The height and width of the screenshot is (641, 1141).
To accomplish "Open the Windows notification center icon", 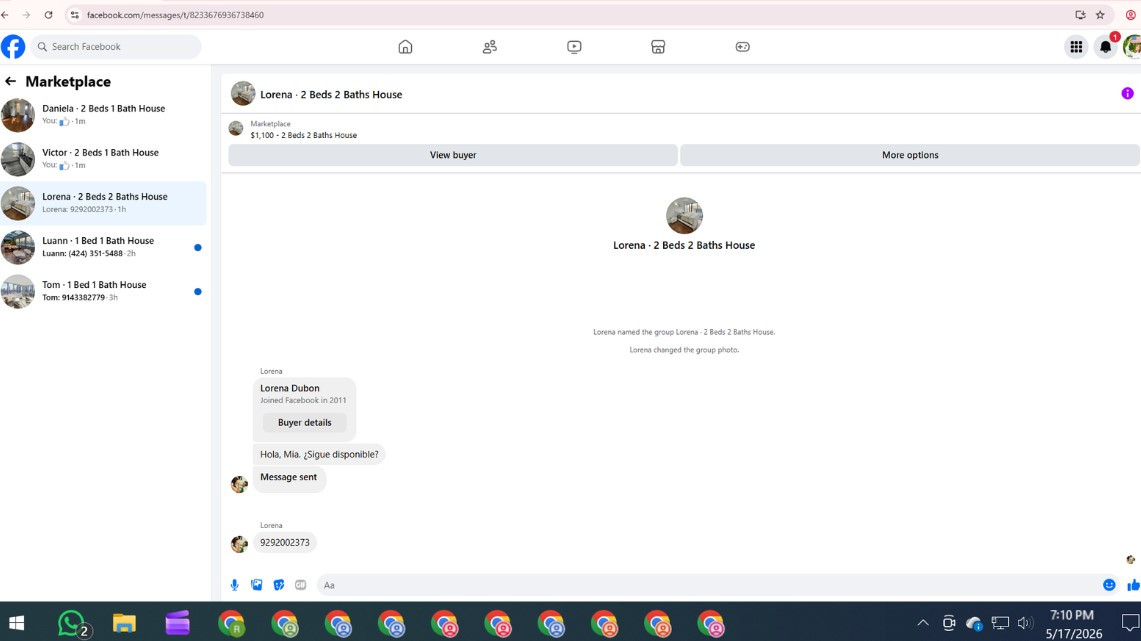I will pyautogui.click(x=1129, y=623).
